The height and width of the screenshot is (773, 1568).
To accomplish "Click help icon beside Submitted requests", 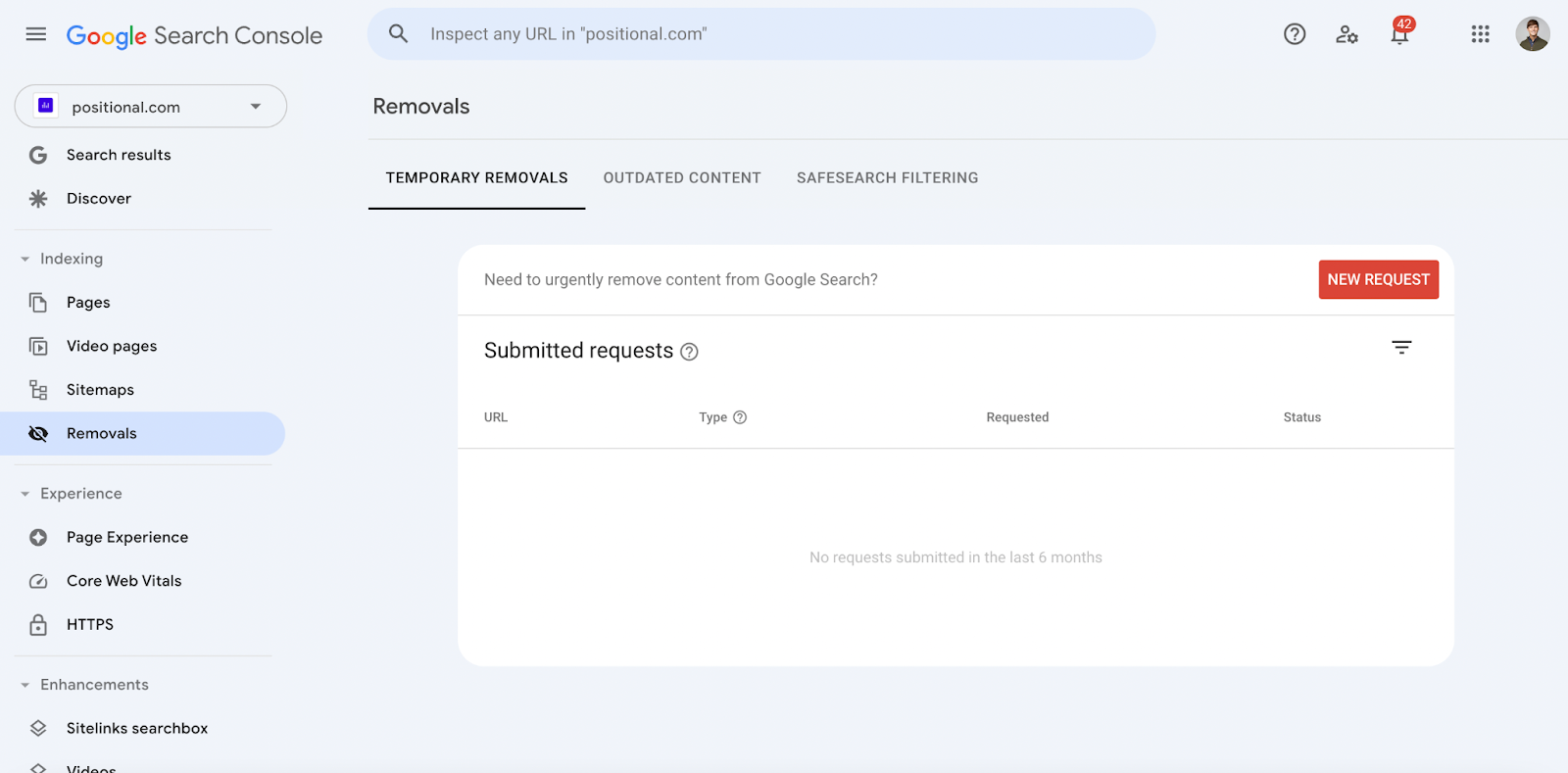I will pos(689,352).
